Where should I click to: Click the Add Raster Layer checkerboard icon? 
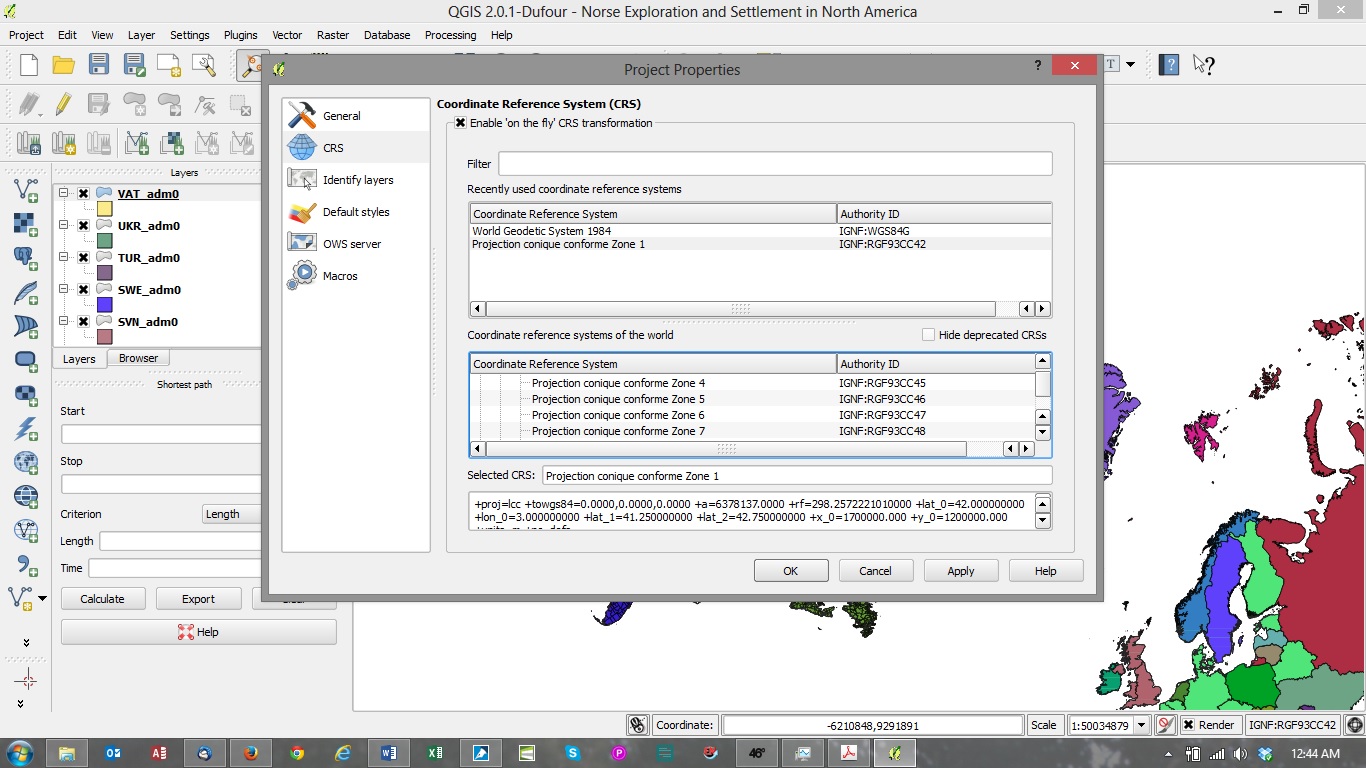[x=26, y=224]
